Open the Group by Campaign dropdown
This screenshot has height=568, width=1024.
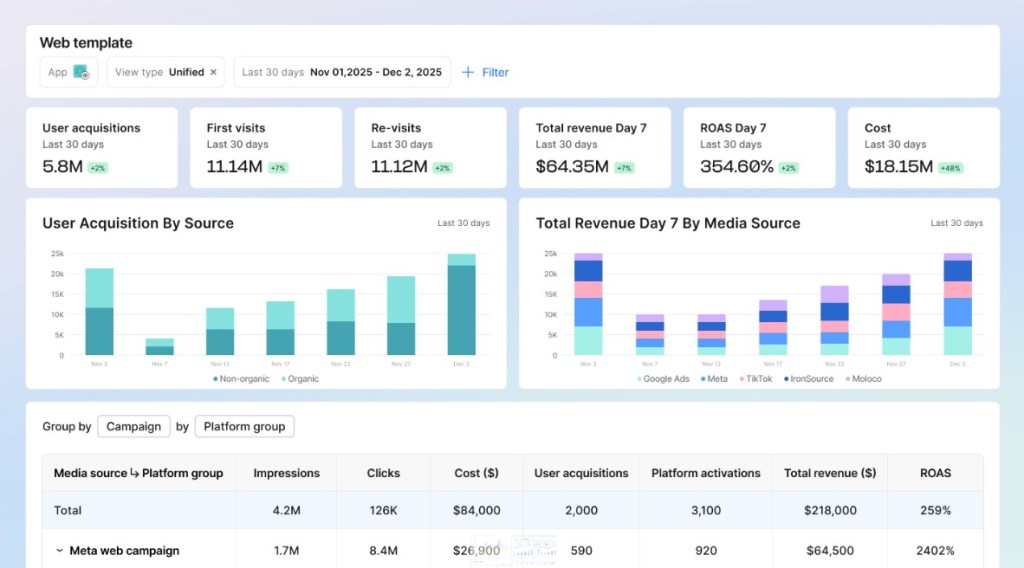pyautogui.click(x=134, y=426)
